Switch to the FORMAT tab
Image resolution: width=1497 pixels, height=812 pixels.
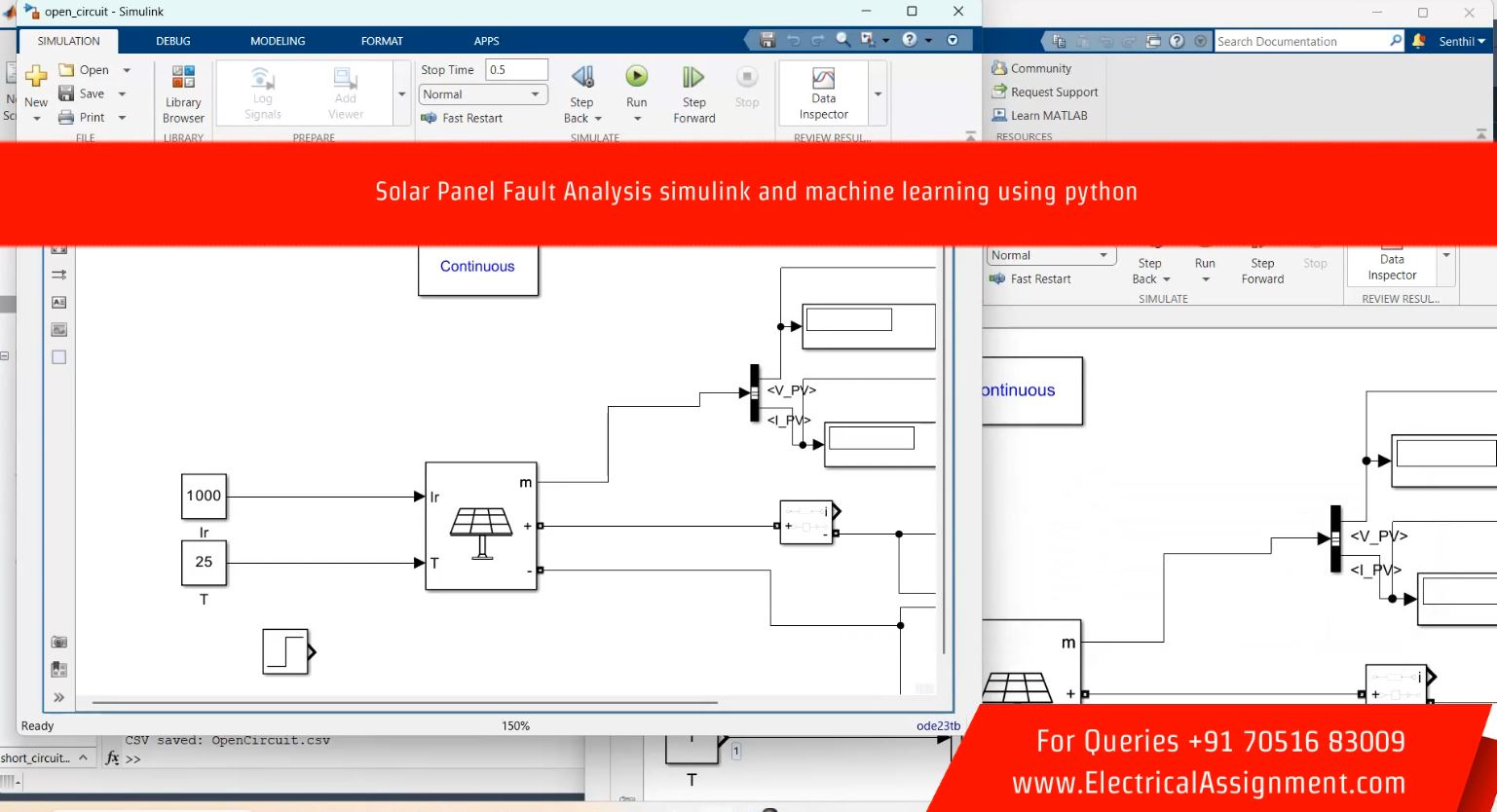click(x=382, y=41)
